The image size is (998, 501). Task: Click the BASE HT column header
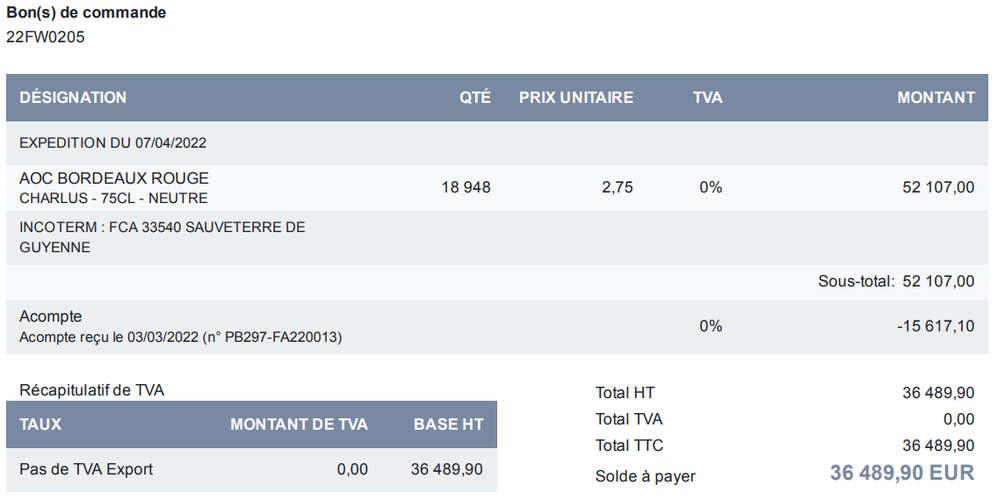(x=448, y=425)
